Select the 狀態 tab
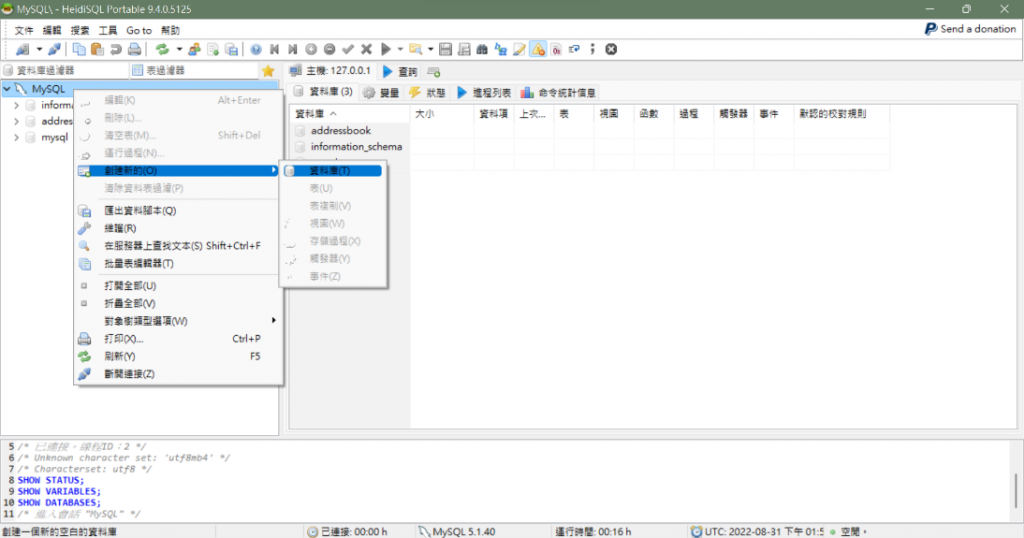 click(x=427, y=93)
